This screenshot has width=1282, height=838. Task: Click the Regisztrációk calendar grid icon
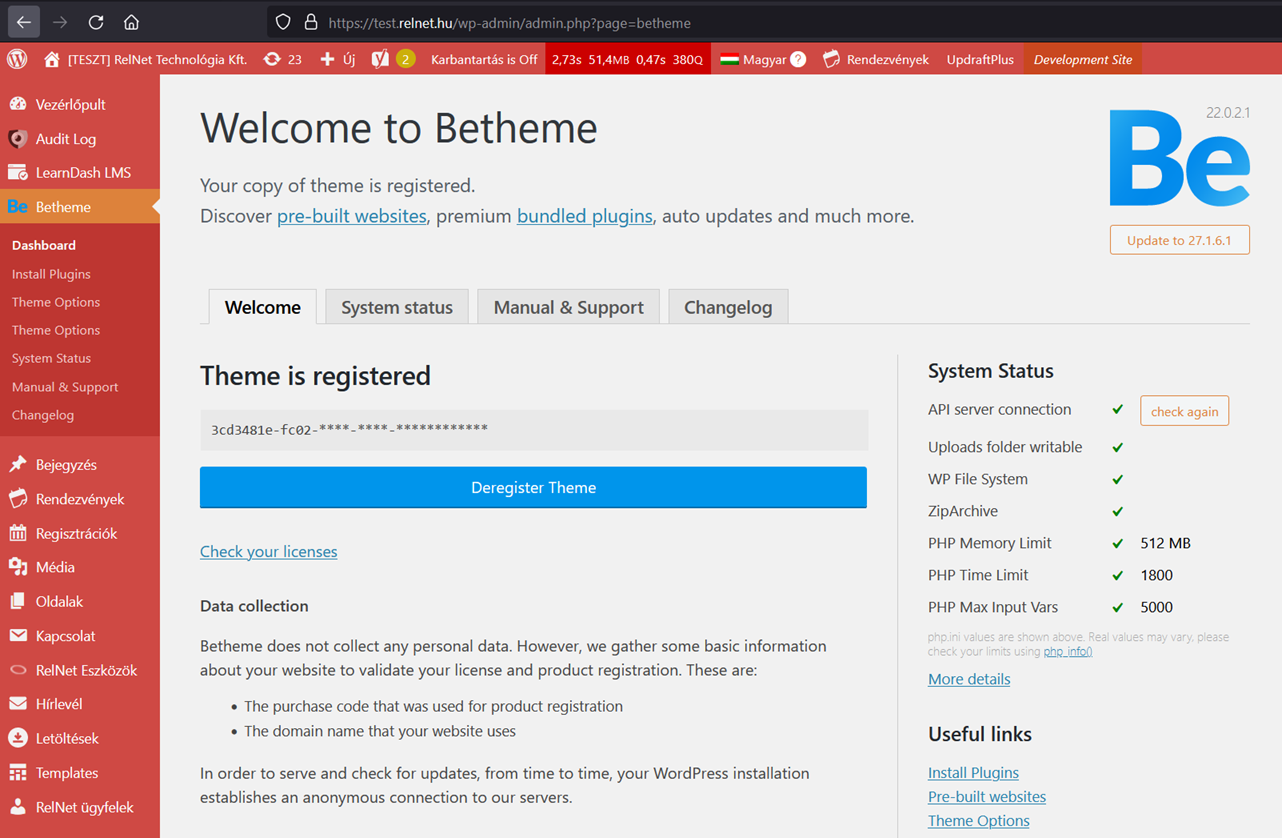(18, 533)
